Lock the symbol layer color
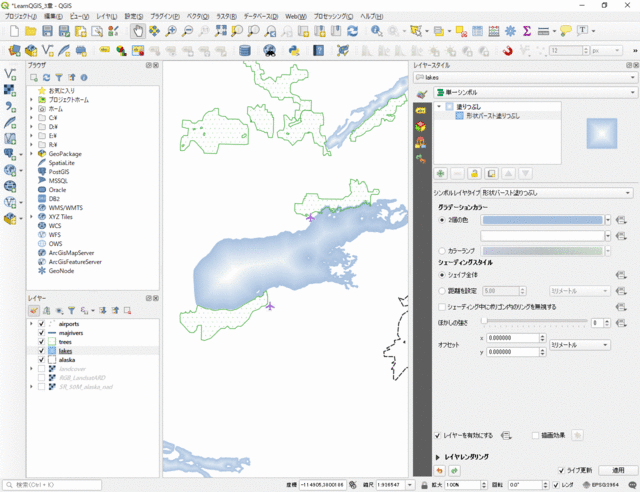 point(474,174)
